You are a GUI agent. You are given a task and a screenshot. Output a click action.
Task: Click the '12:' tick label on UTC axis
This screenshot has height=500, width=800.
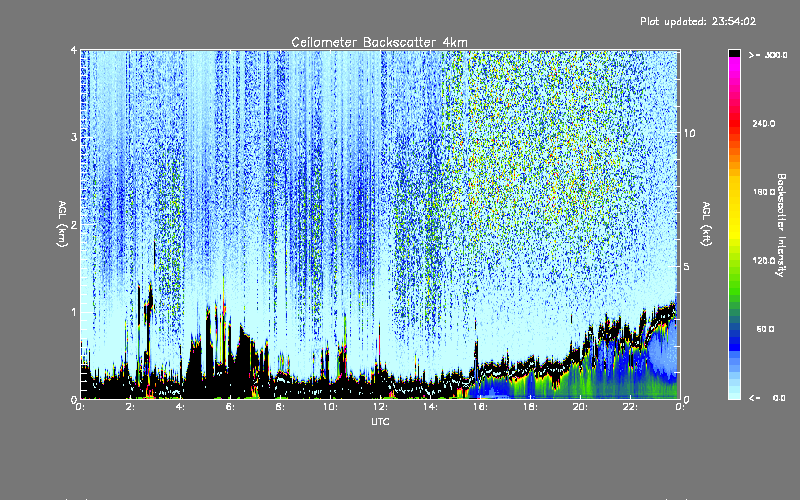(380, 407)
